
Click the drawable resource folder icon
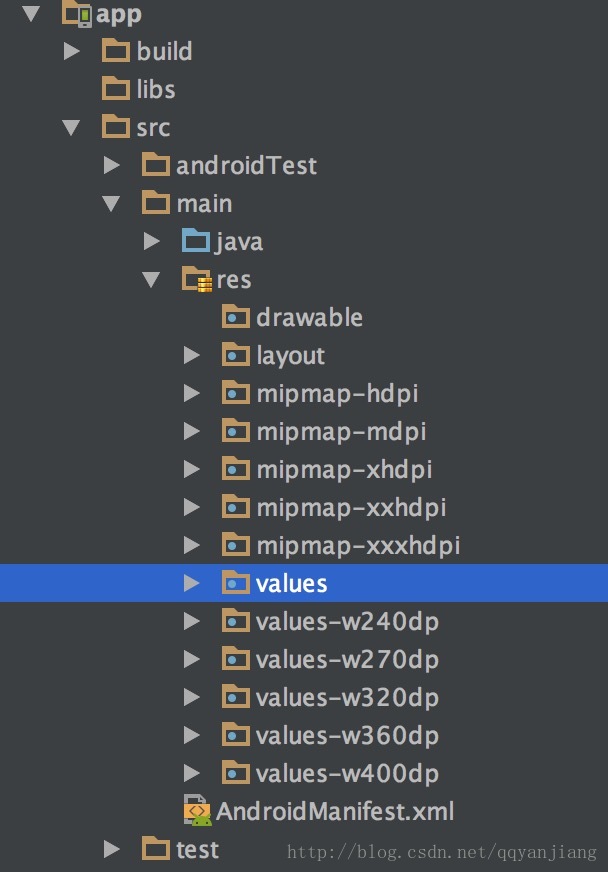(236, 317)
